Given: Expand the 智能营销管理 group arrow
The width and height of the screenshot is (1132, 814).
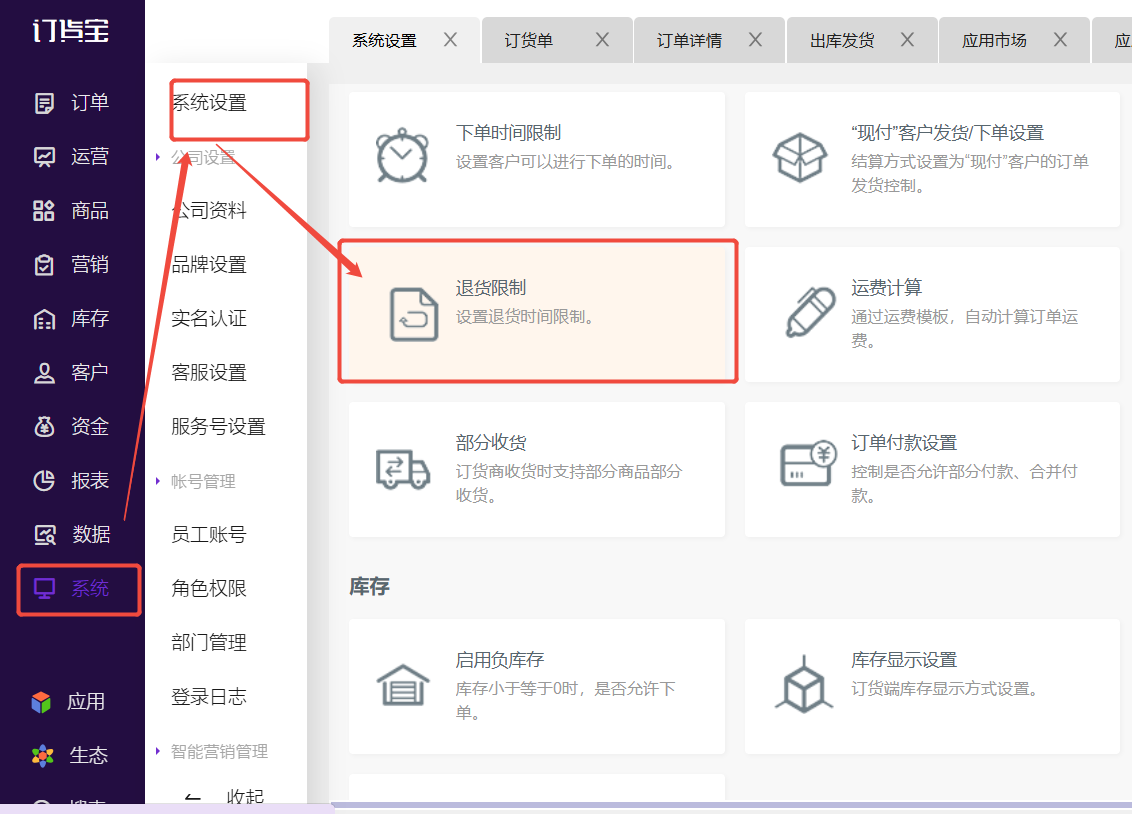Looking at the screenshot, I should [x=157, y=750].
